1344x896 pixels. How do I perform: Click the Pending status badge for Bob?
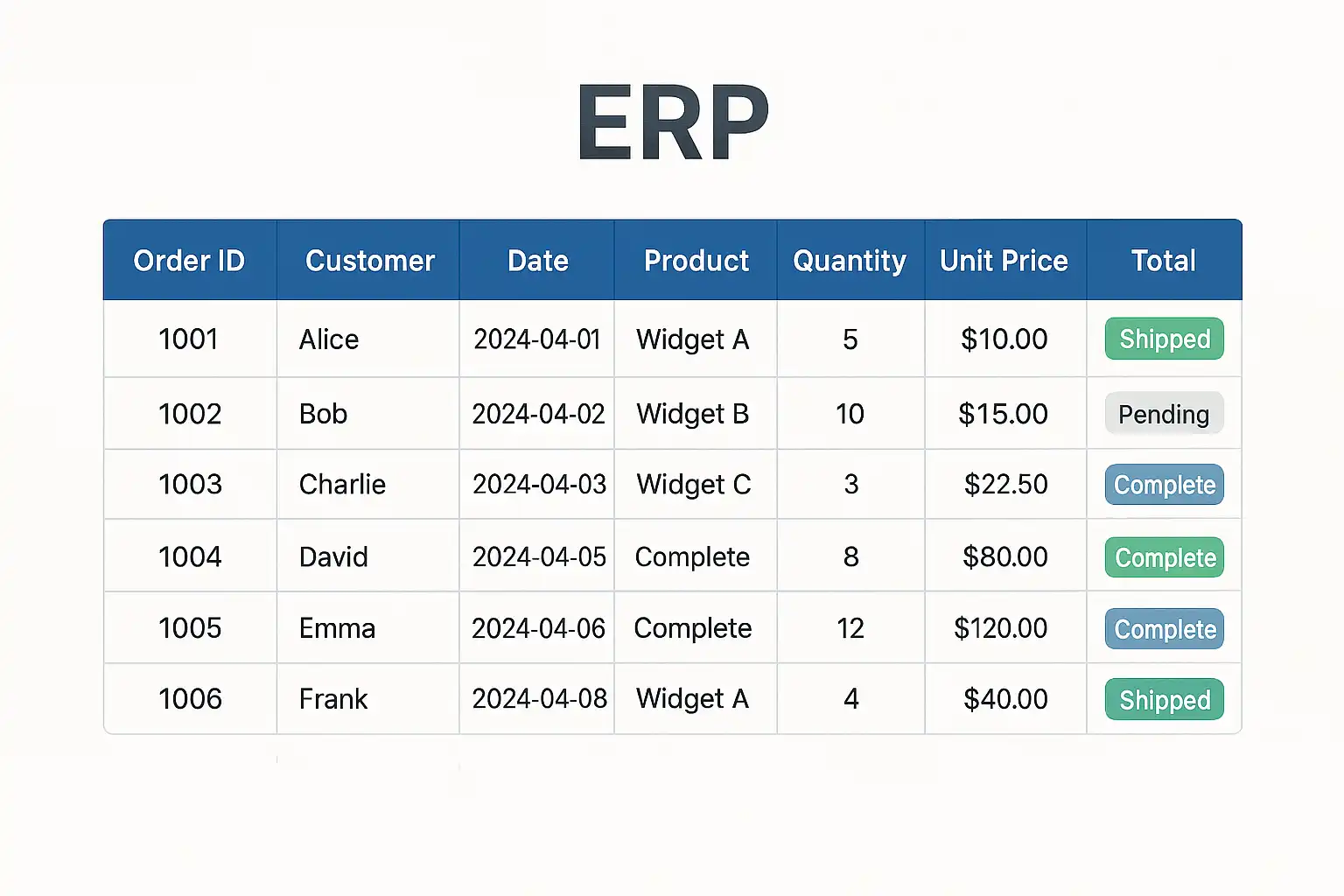click(x=1164, y=414)
